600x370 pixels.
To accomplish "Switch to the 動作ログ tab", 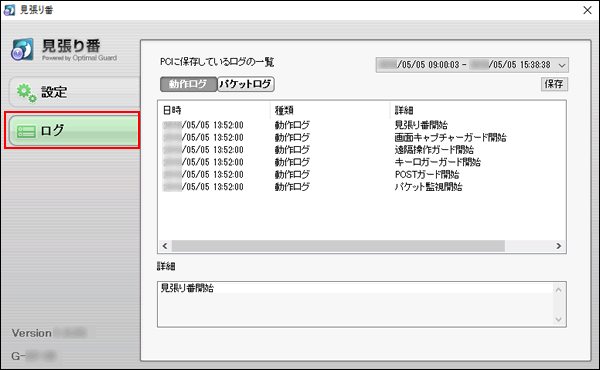I will pyautogui.click(x=188, y=84).
